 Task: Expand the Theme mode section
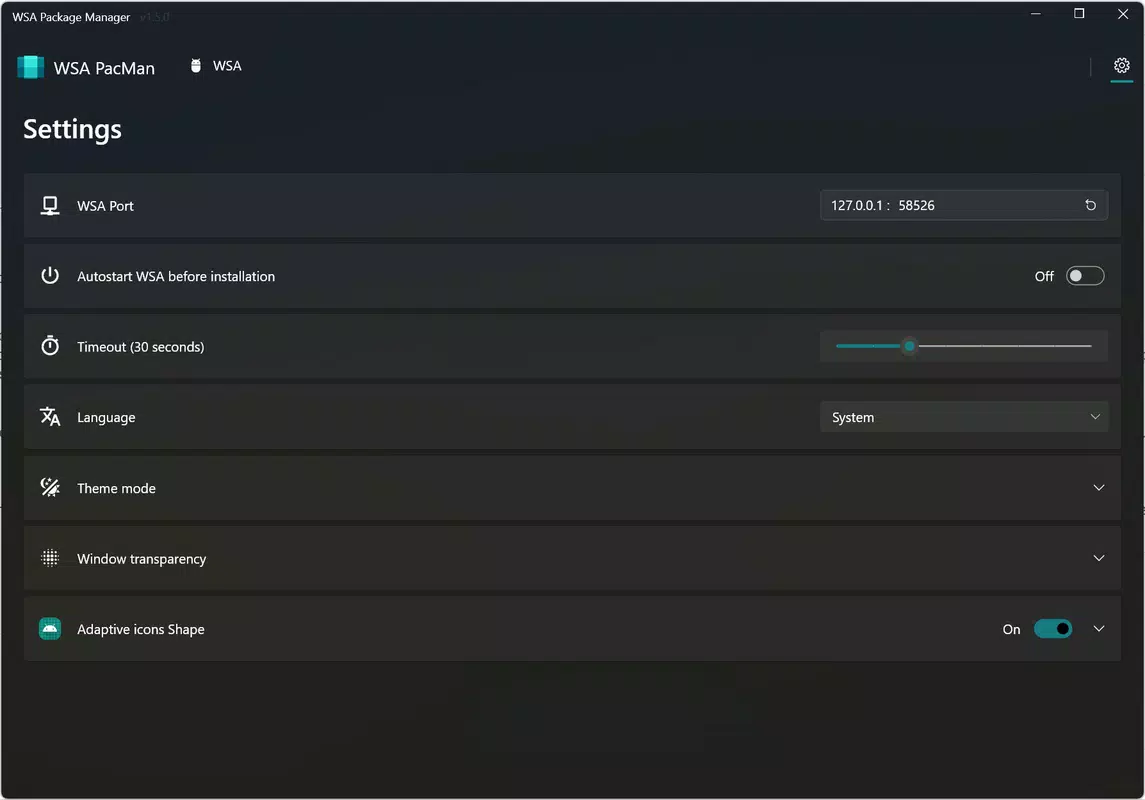click(1098, 488)
